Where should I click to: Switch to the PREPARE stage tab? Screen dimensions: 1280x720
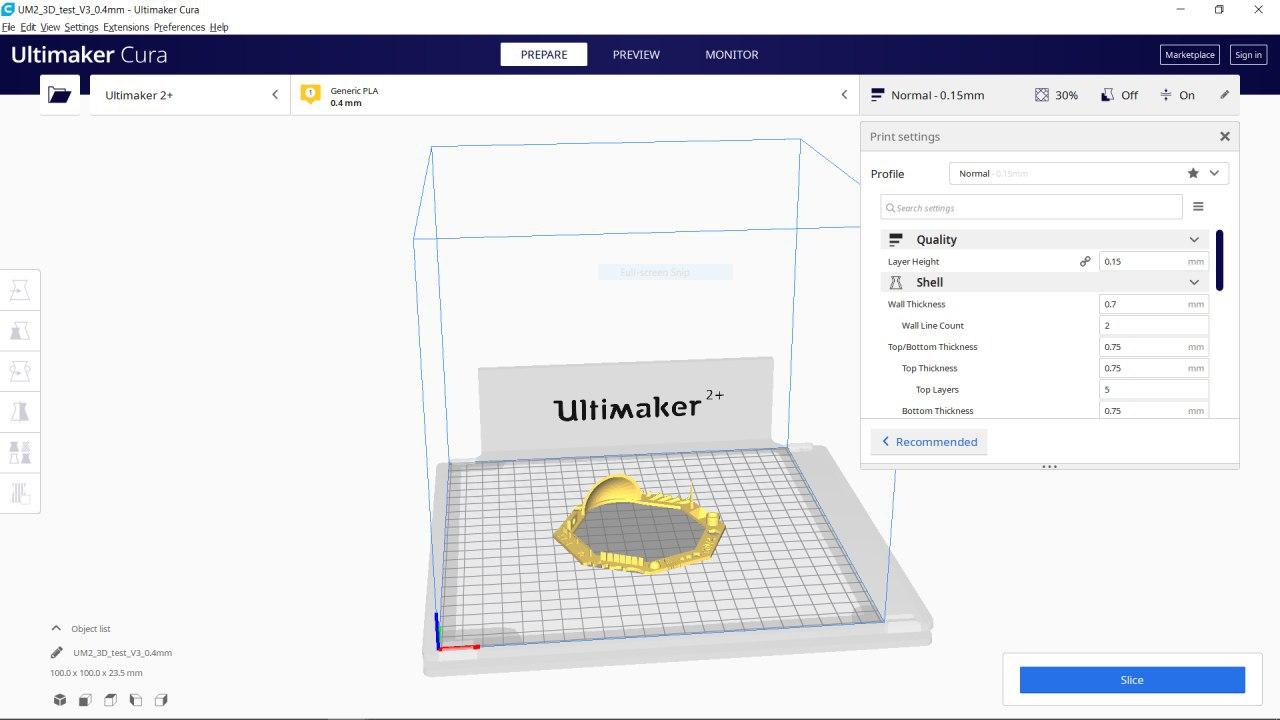544,55
